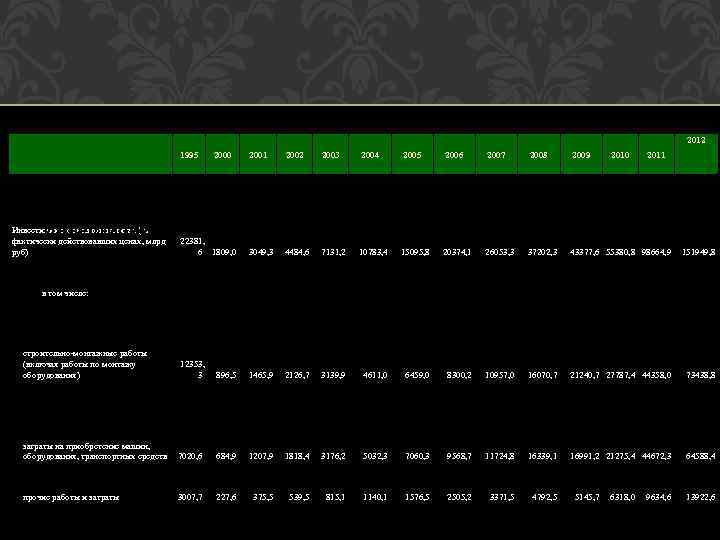The image size is (720, 540).
Task: Click the cell with value 44358,0
Action: click(656, 375)
